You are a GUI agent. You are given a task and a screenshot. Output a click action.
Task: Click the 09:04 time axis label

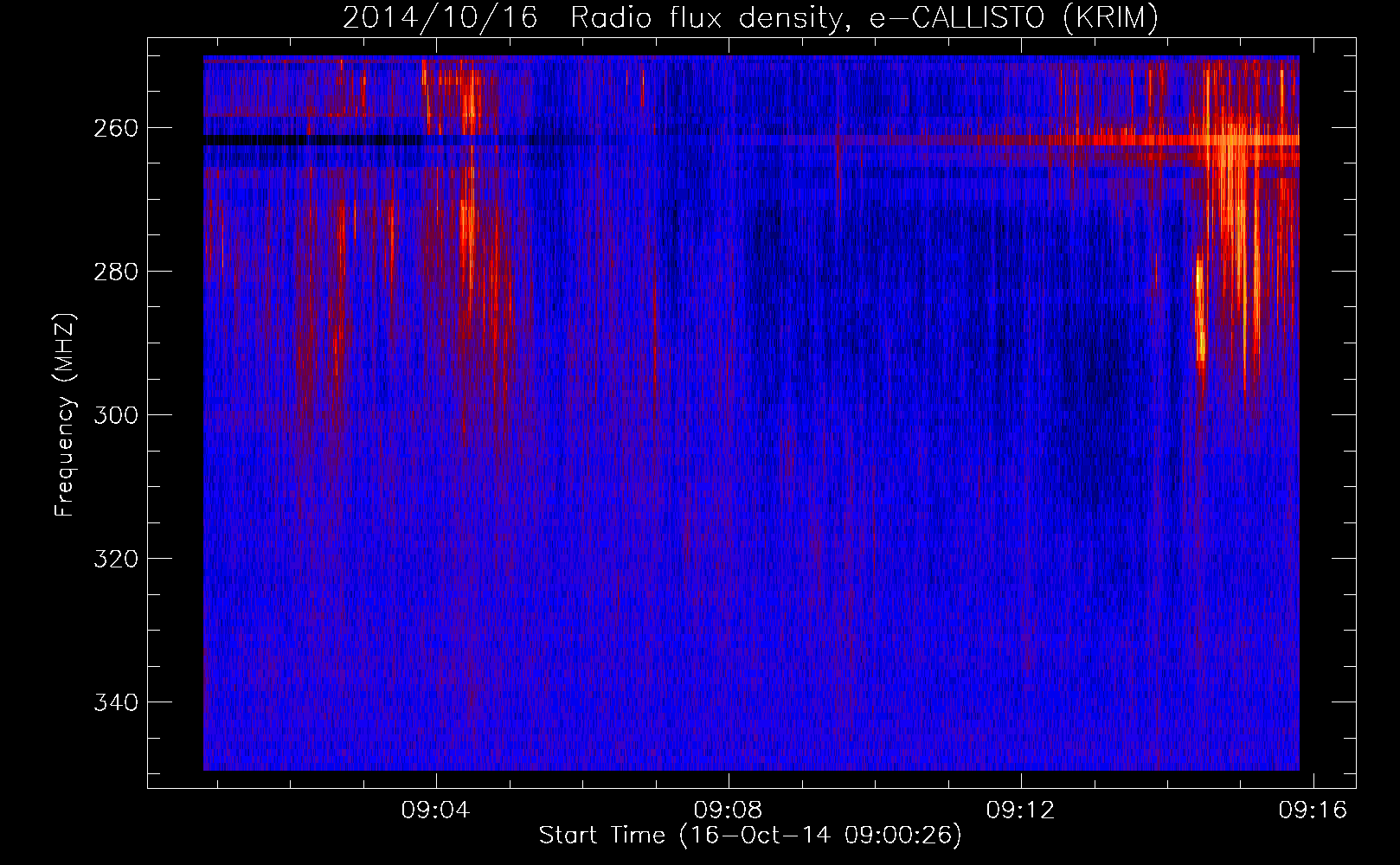[x=436, y=810]
